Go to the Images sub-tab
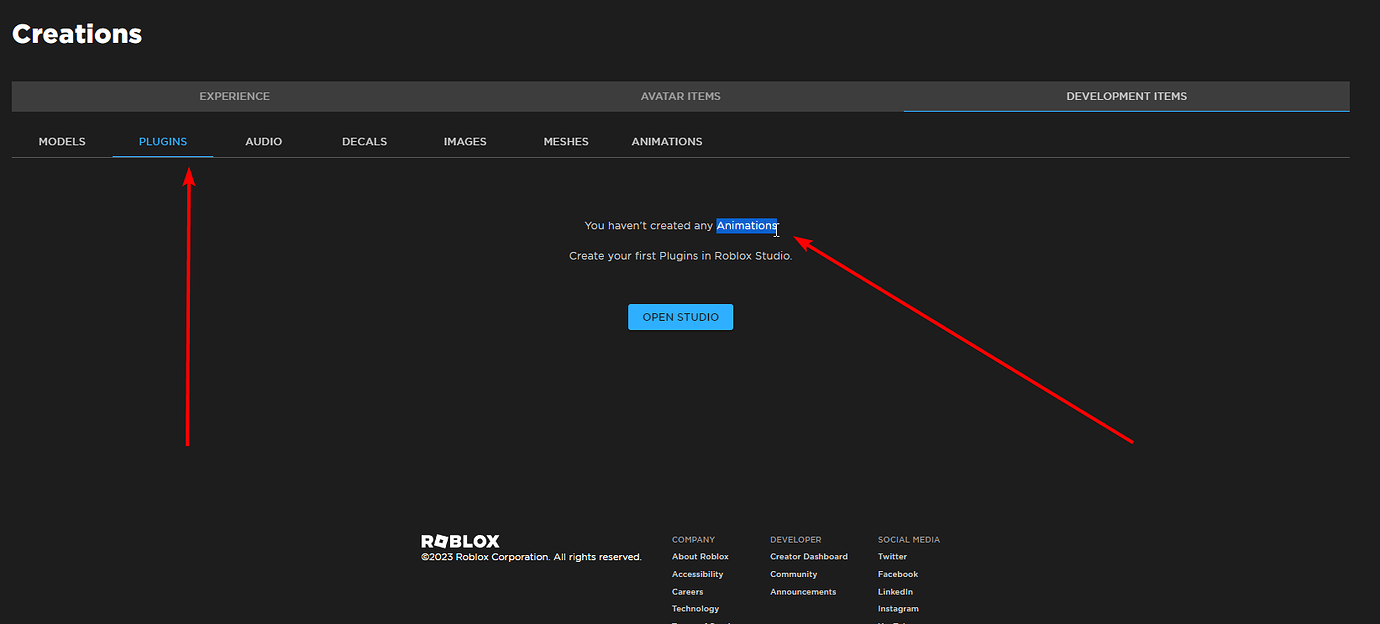 click(465, 142)
